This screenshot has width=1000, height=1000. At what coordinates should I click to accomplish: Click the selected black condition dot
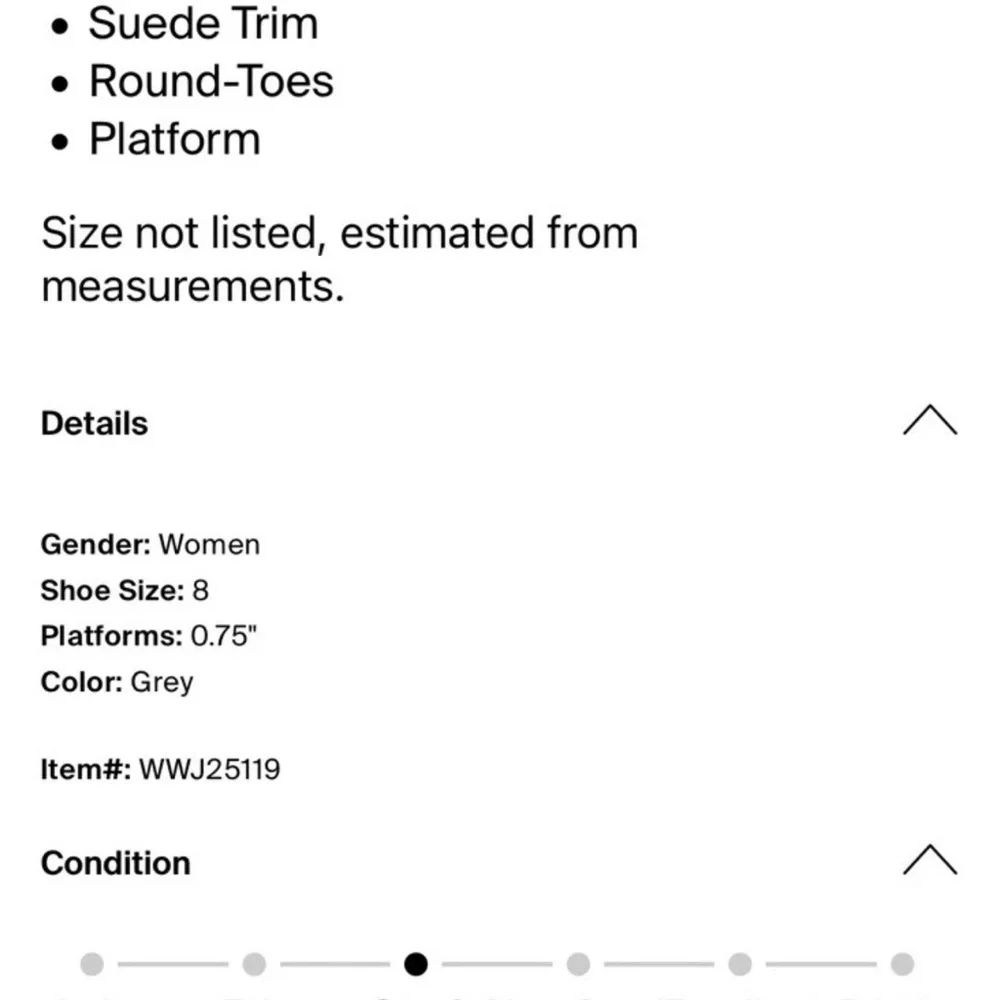416,964
